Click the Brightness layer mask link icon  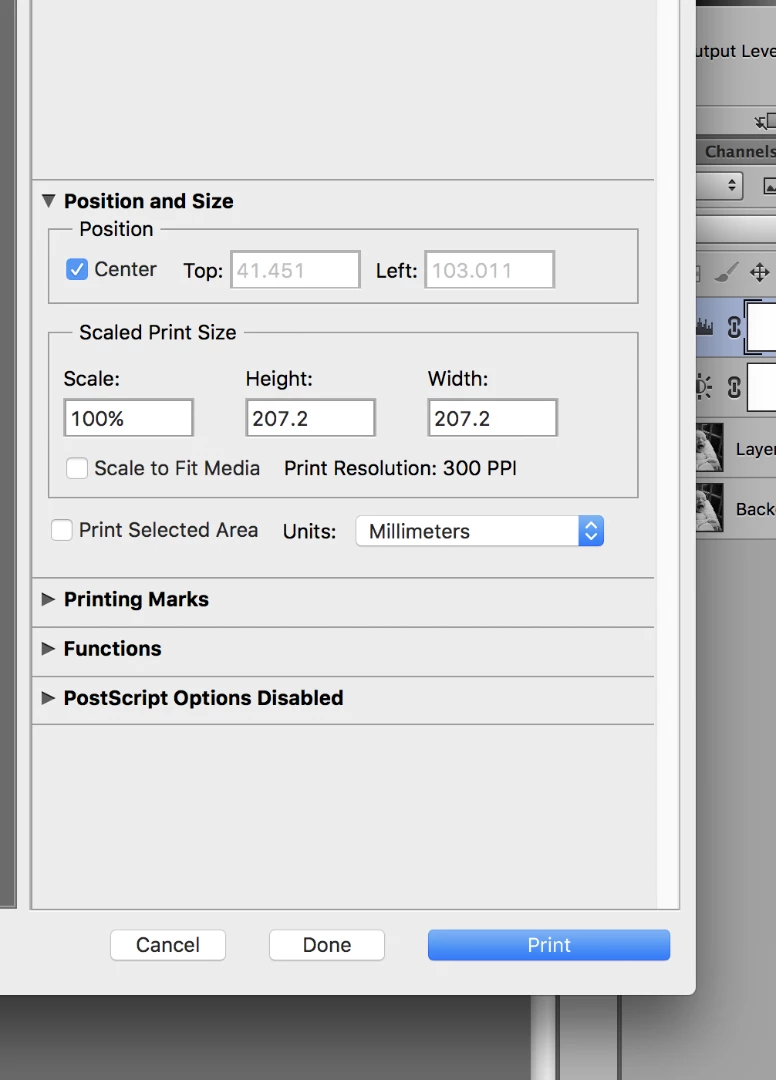pos(734,388)
